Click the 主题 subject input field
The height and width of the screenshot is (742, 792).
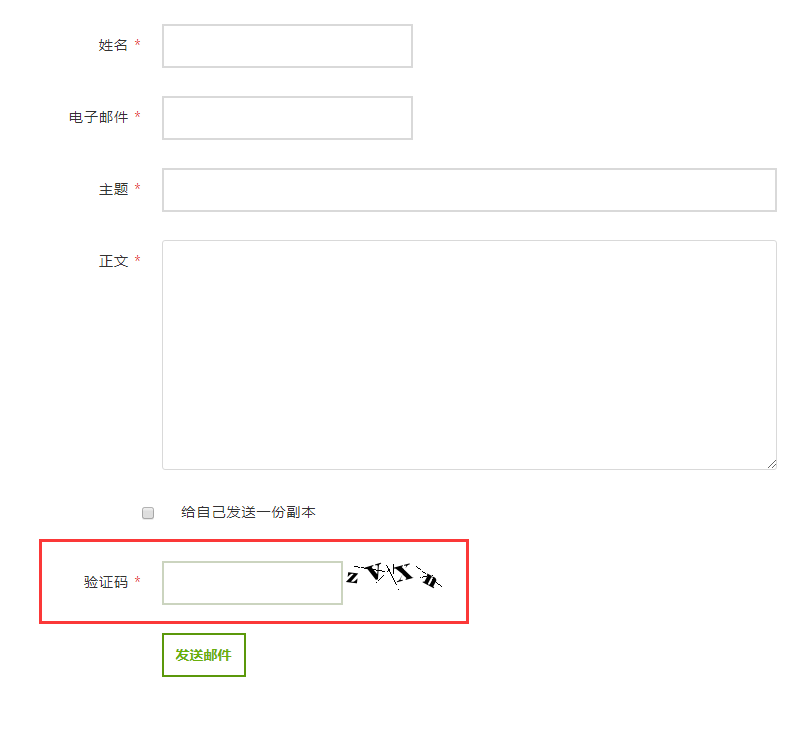(x=469, y=190)
